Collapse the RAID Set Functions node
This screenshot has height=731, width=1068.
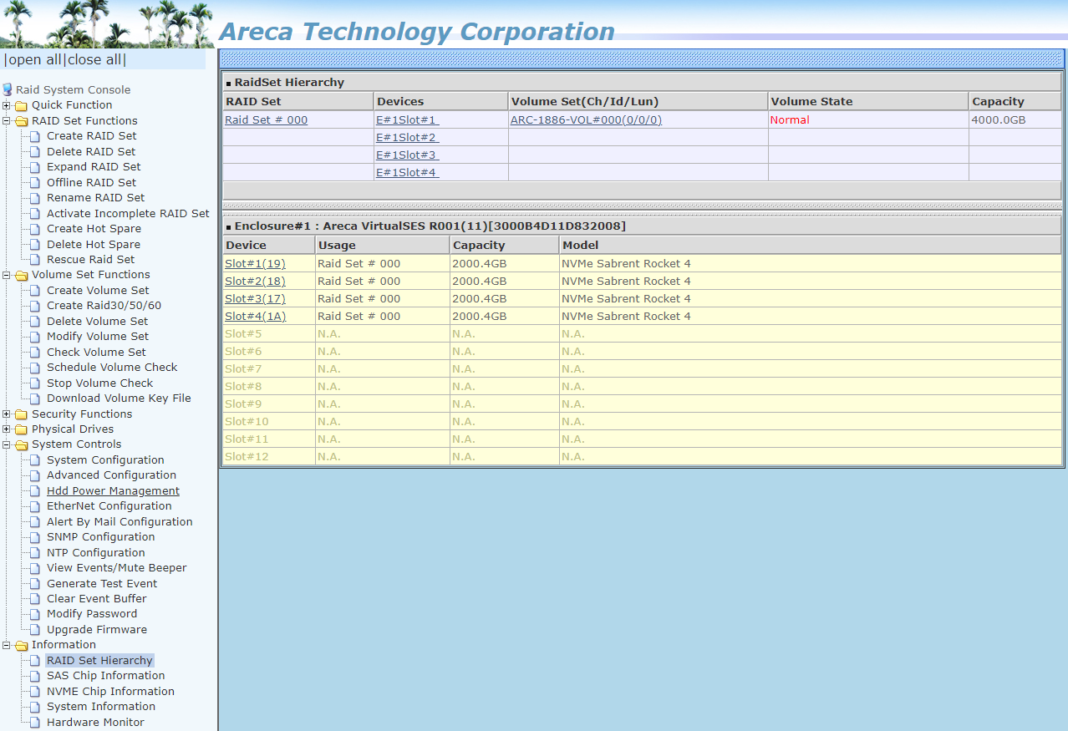point(7,121)
